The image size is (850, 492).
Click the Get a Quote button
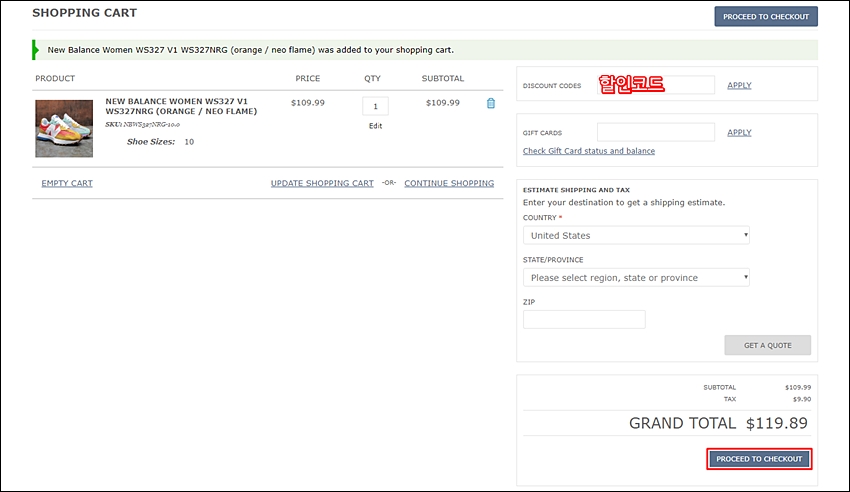pos(767,345)
